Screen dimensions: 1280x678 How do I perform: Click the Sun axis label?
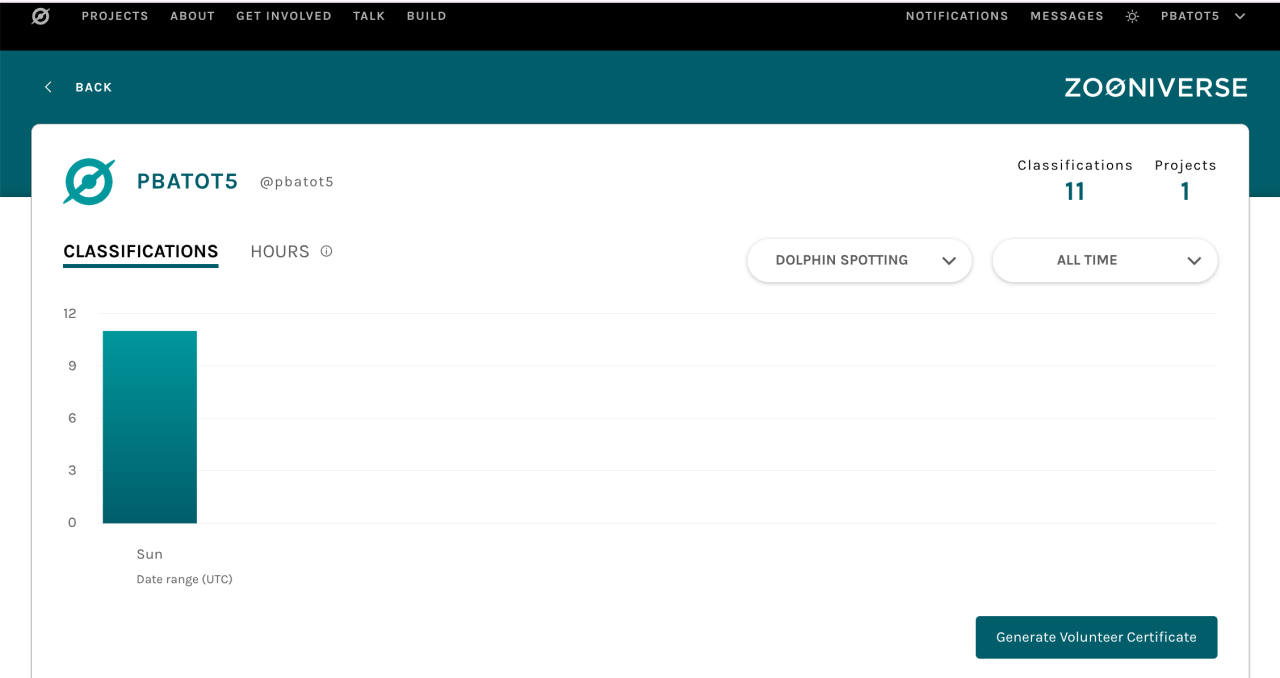click(x=150, y=554)
